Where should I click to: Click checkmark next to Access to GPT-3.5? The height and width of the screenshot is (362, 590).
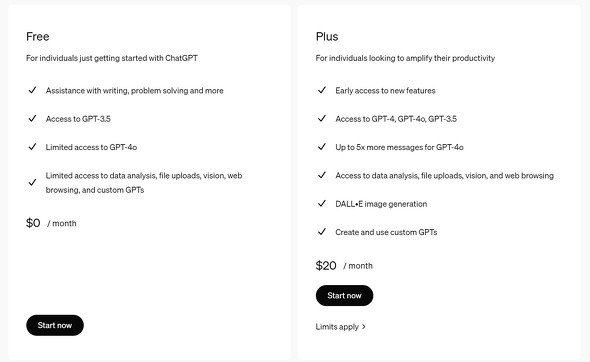point(32,119)
